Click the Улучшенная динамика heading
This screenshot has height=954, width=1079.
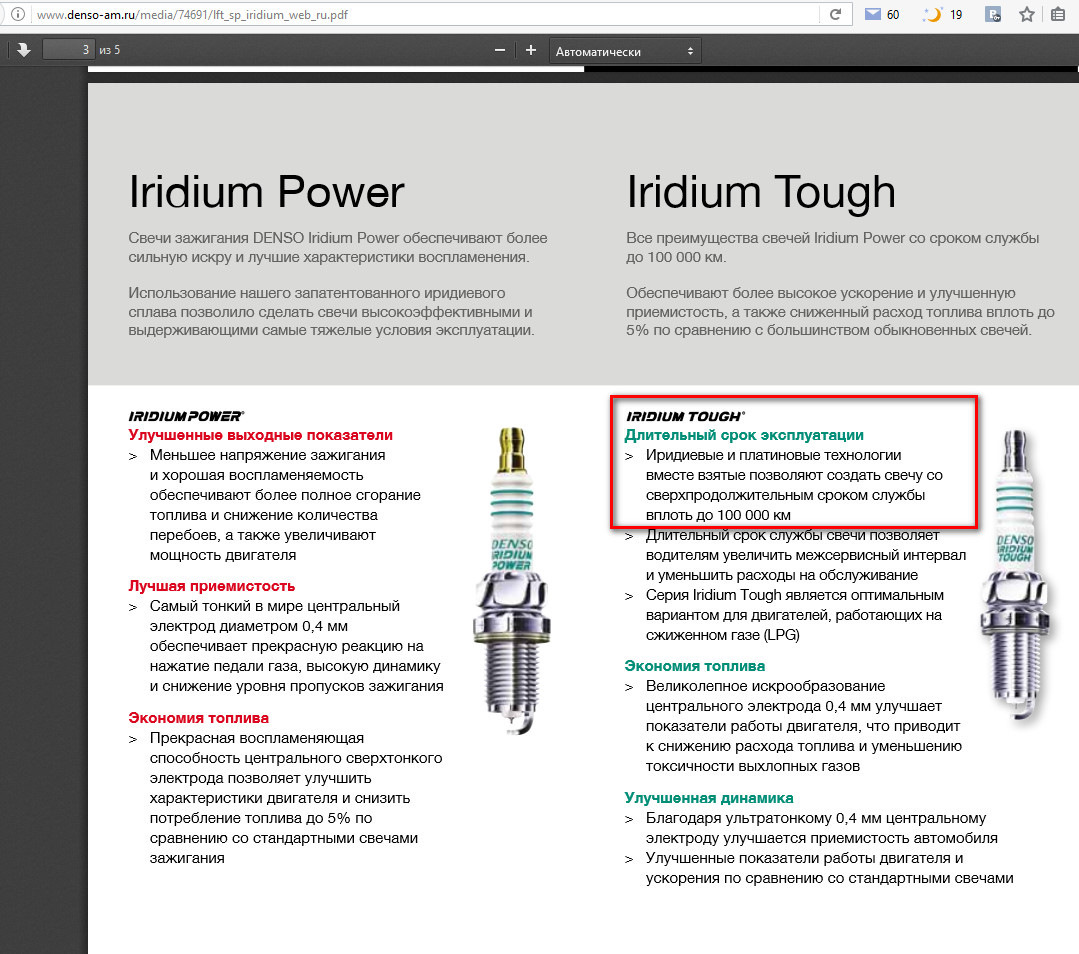(709, 798)
